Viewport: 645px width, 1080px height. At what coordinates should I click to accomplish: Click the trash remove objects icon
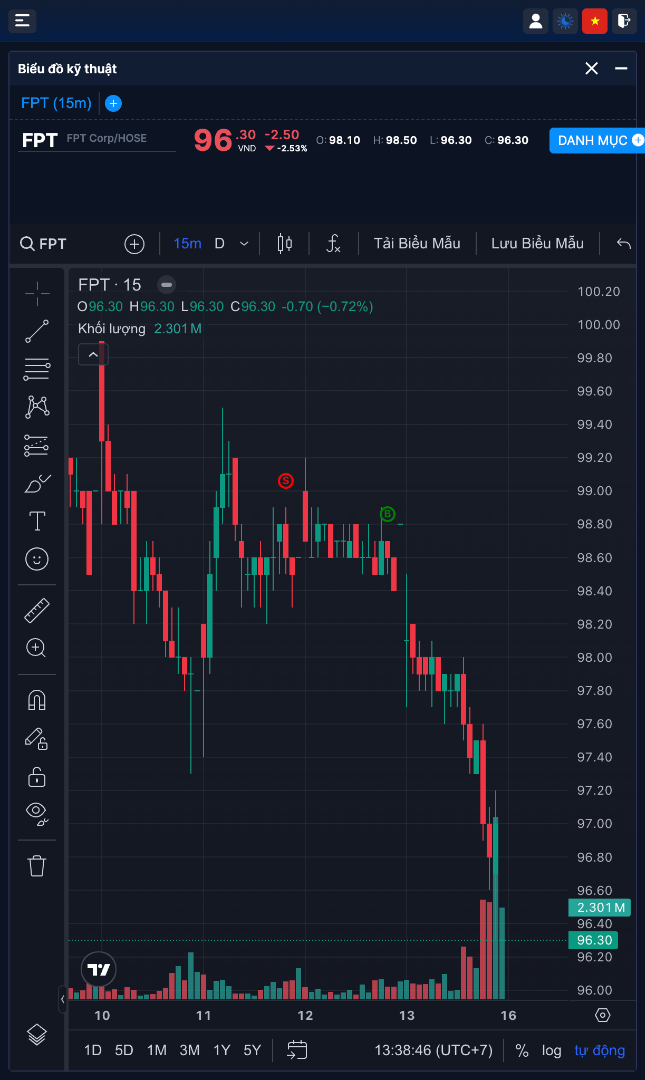[37, 866]
